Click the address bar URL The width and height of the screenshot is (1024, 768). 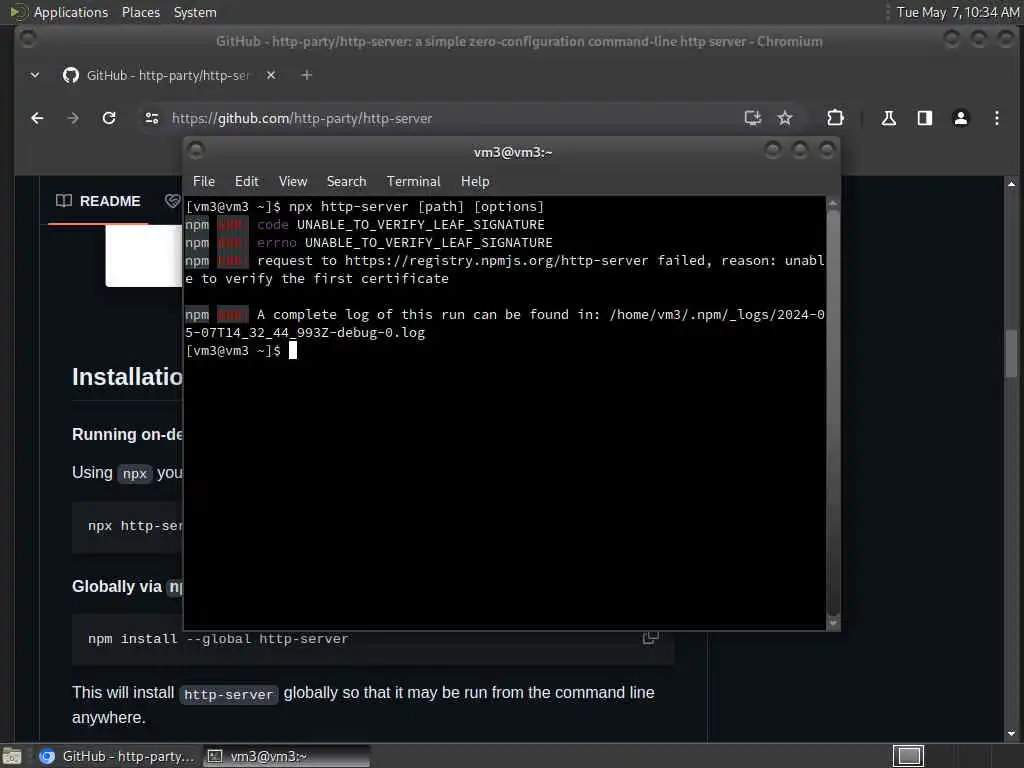coord(302,118)
